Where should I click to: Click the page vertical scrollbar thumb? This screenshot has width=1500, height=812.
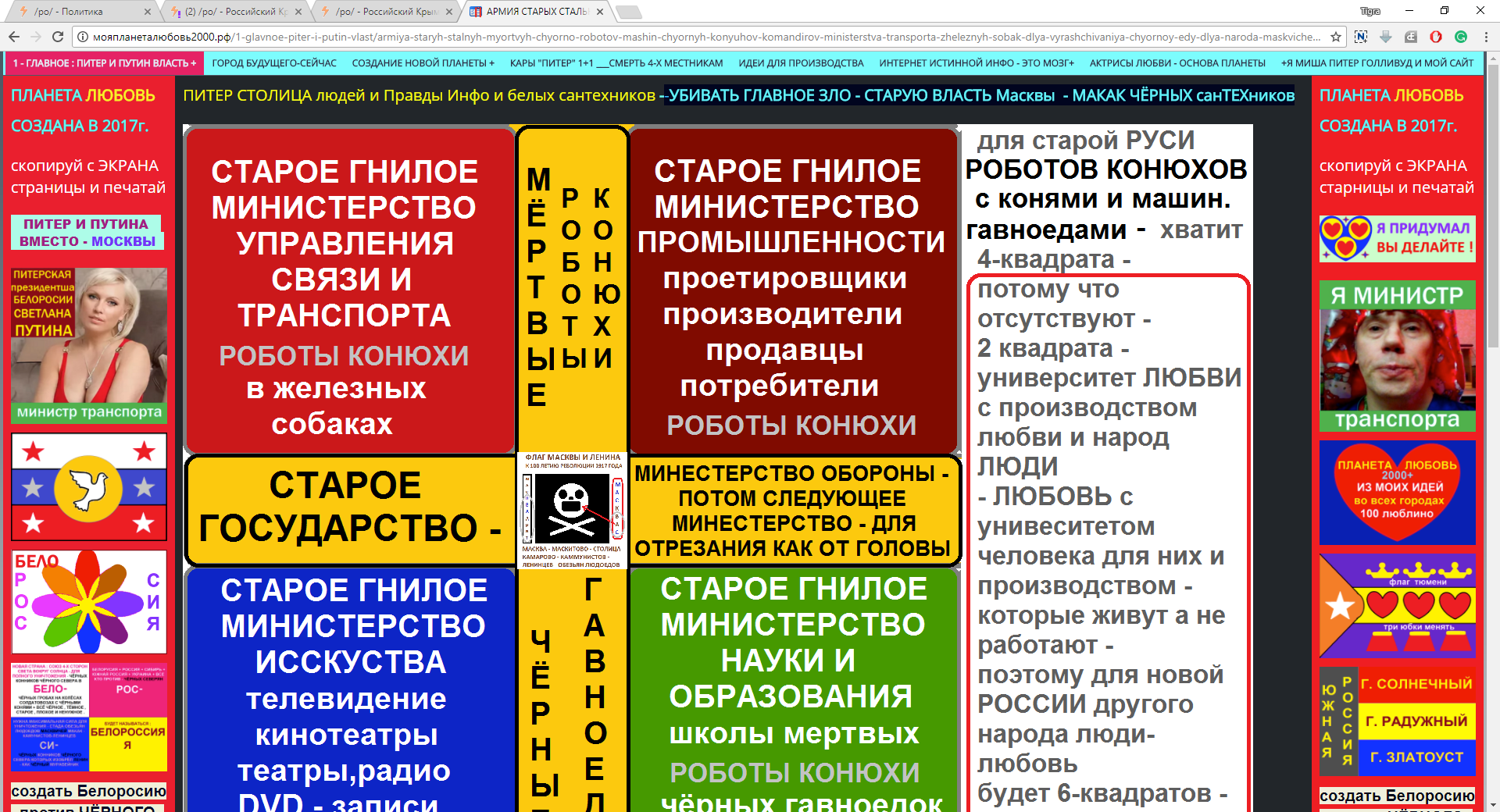[x=1493, y=206]
